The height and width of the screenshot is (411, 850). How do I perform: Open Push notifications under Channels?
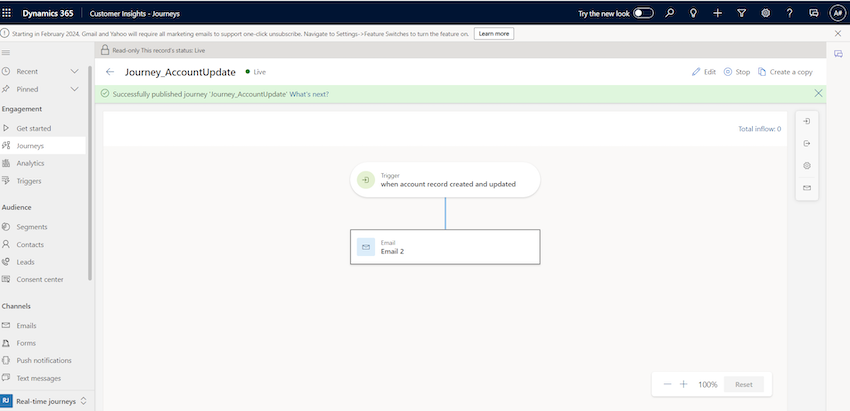click(43, 361)
